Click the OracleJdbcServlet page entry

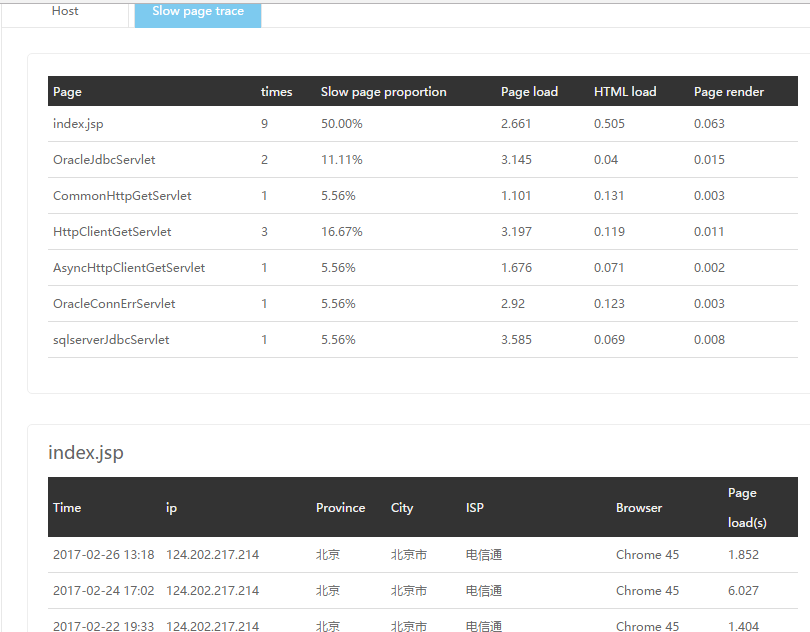click(x=104, y=160)
